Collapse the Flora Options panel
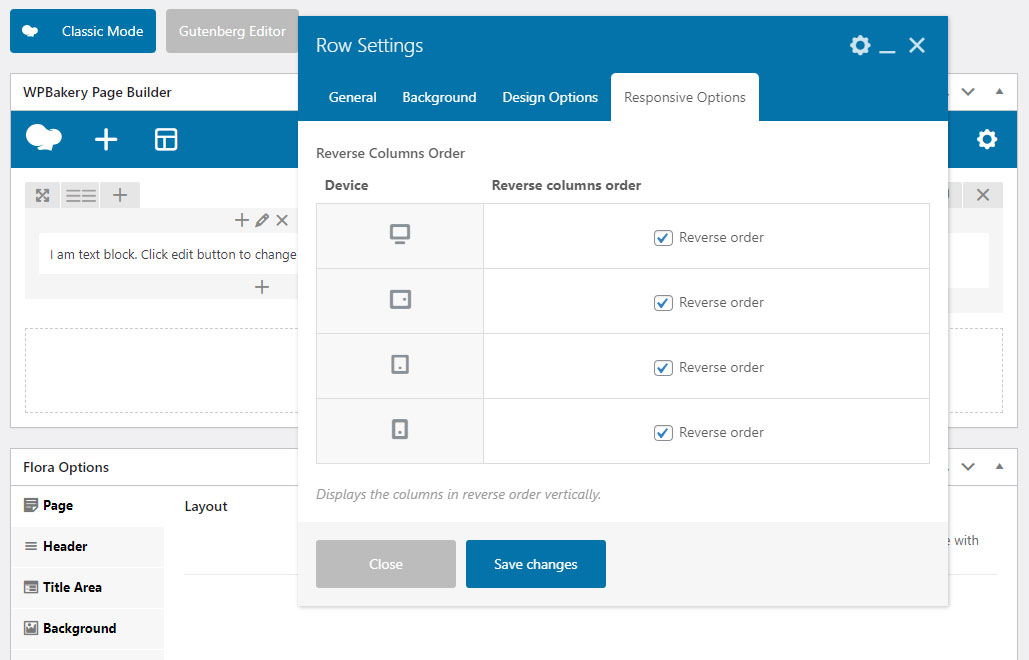The image size is (1029, 660). [998, 467]
